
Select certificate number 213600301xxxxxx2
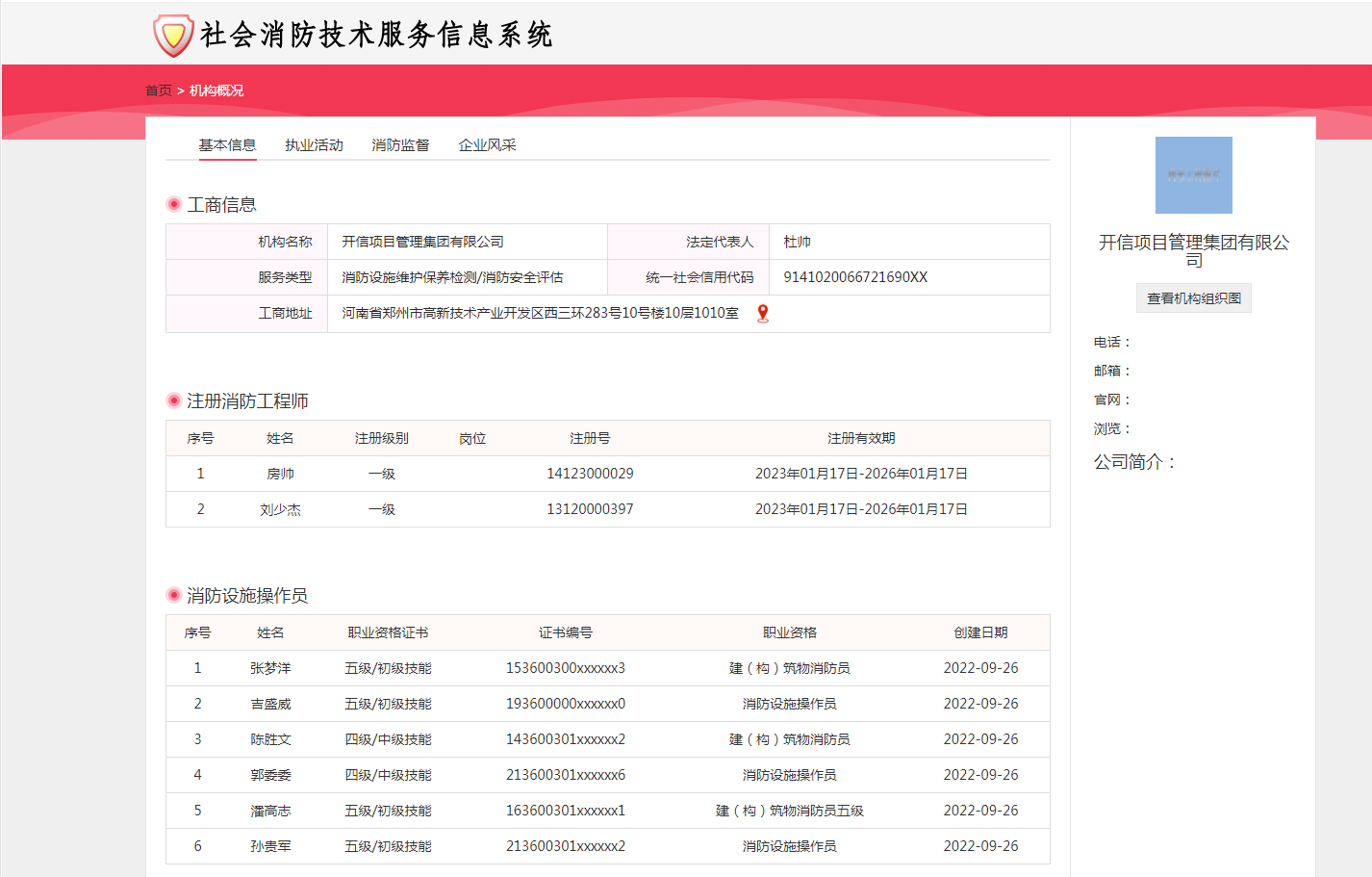pos(566,846)
